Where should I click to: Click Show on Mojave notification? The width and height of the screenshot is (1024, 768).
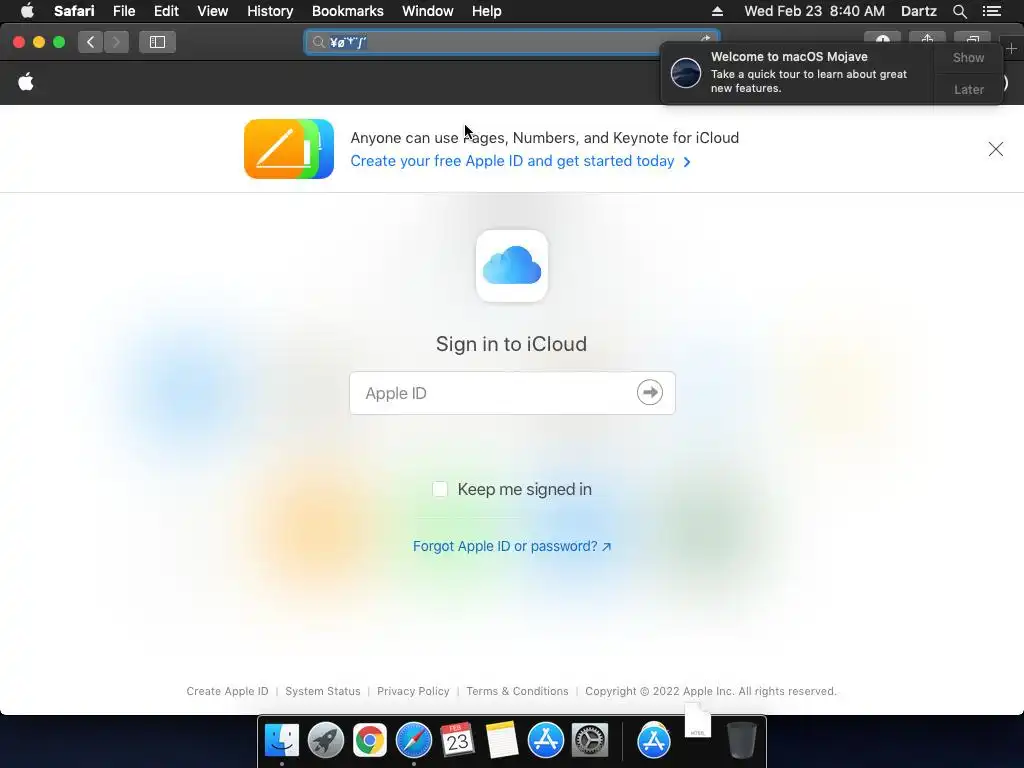tap(968, 57)
